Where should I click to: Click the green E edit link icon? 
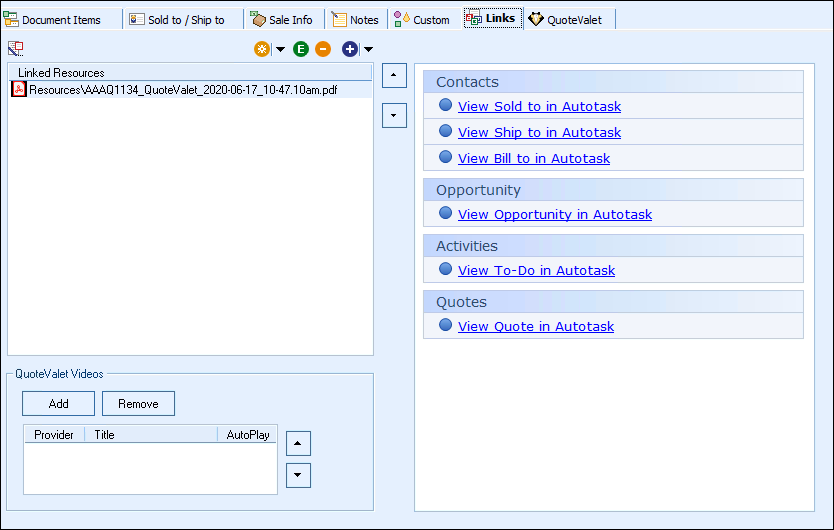click(x=301, y=49)
